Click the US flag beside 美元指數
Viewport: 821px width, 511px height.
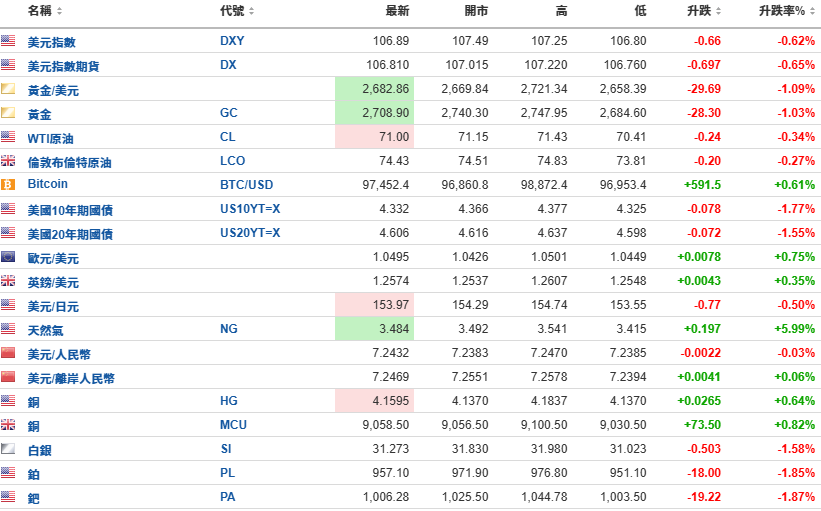click(8, 40)
